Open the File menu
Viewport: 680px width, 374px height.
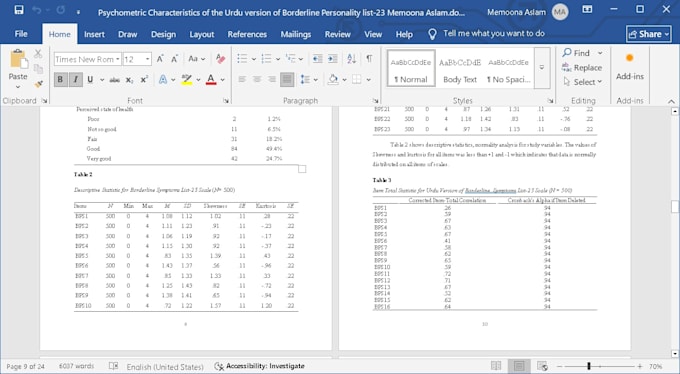pyautogui.click(x=21, y=34)
